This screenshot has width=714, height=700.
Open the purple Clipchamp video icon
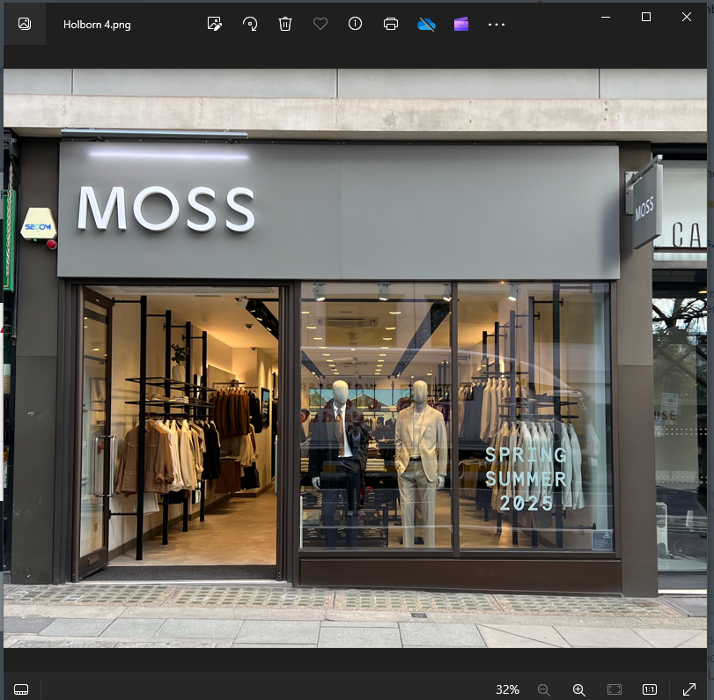pyautogui.click(x=461, y=24)
